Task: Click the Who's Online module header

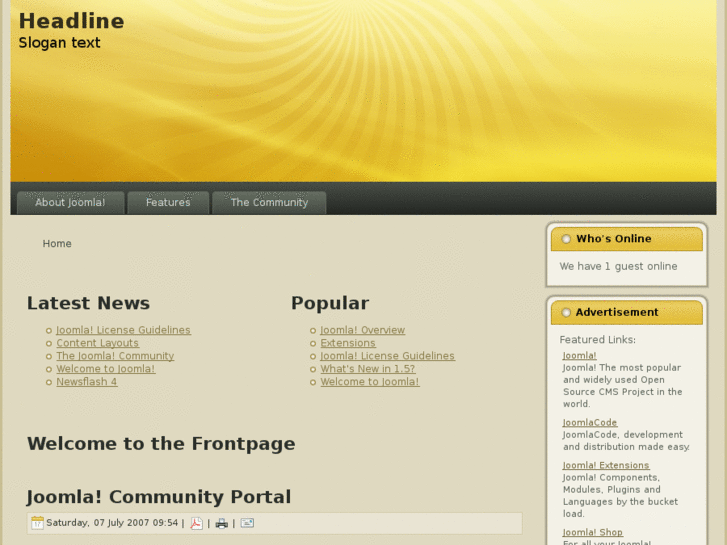Action: pyautogui.click(x=626, y=239)
